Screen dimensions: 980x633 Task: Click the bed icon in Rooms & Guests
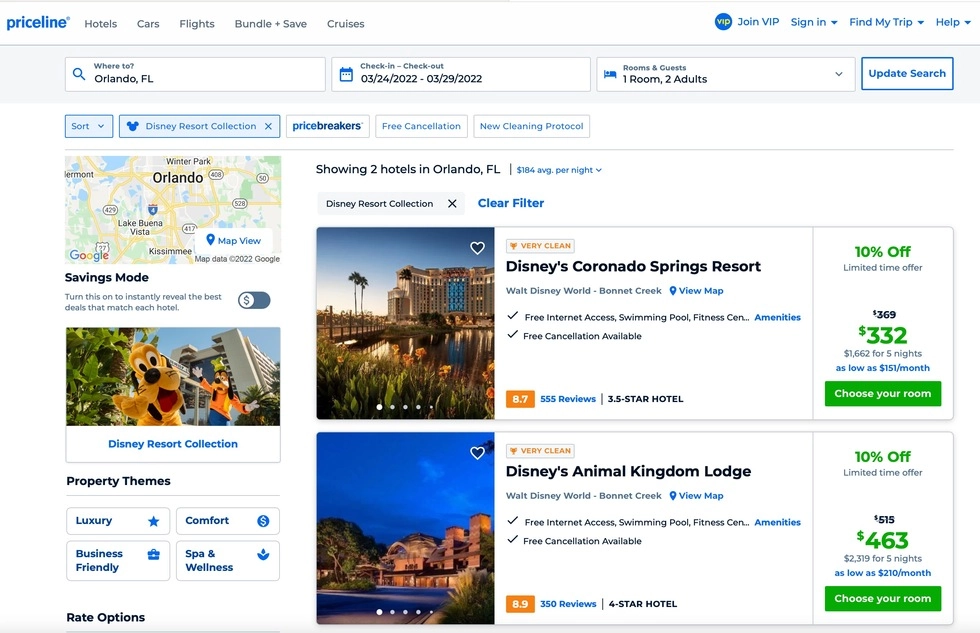(610, 74)
